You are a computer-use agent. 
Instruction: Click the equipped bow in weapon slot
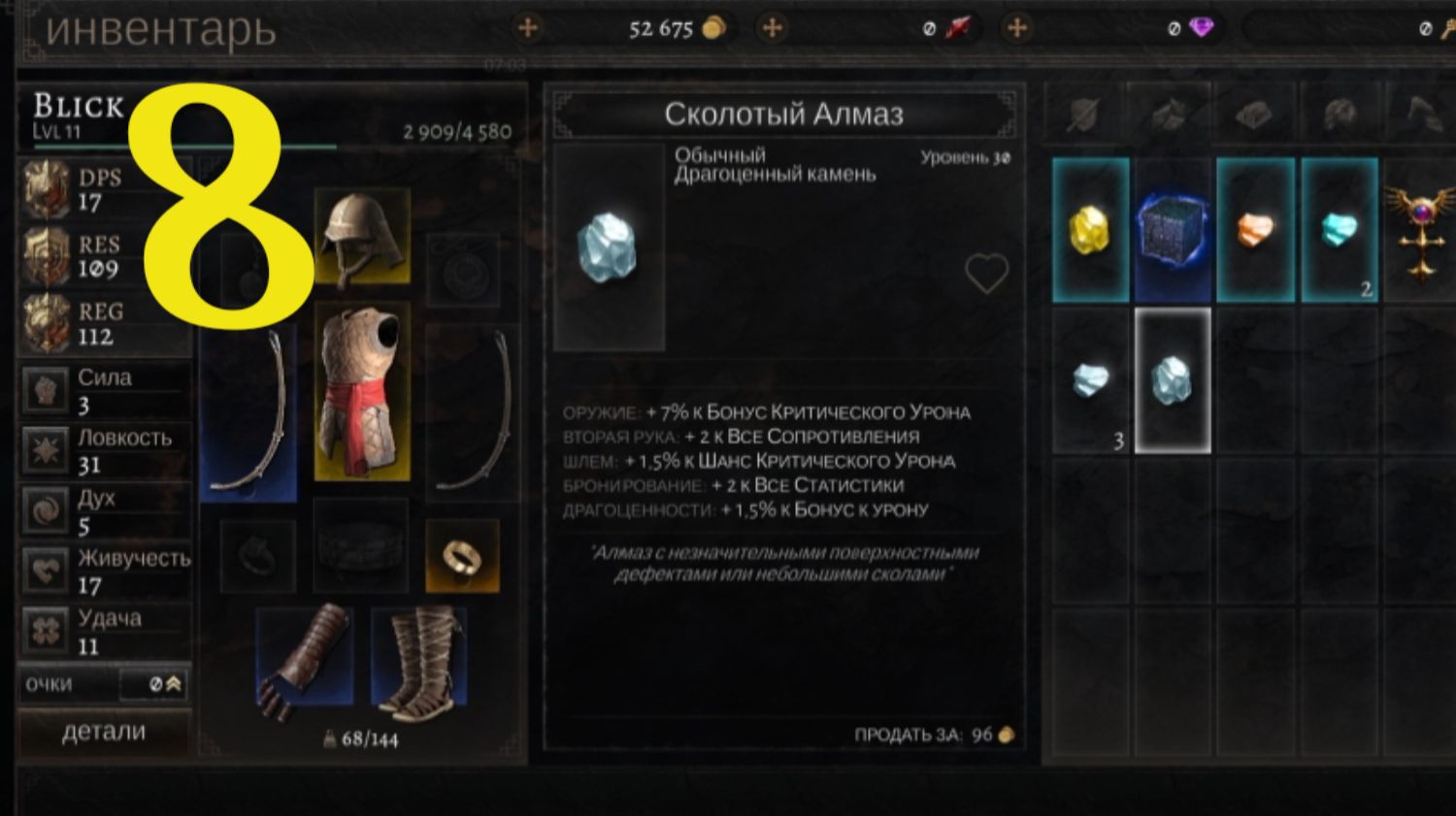248,412
